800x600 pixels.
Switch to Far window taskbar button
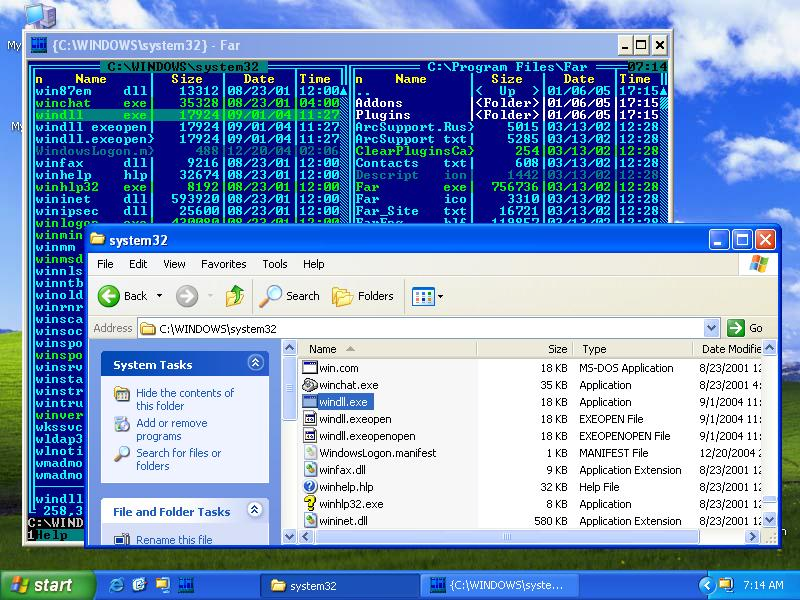498,585
